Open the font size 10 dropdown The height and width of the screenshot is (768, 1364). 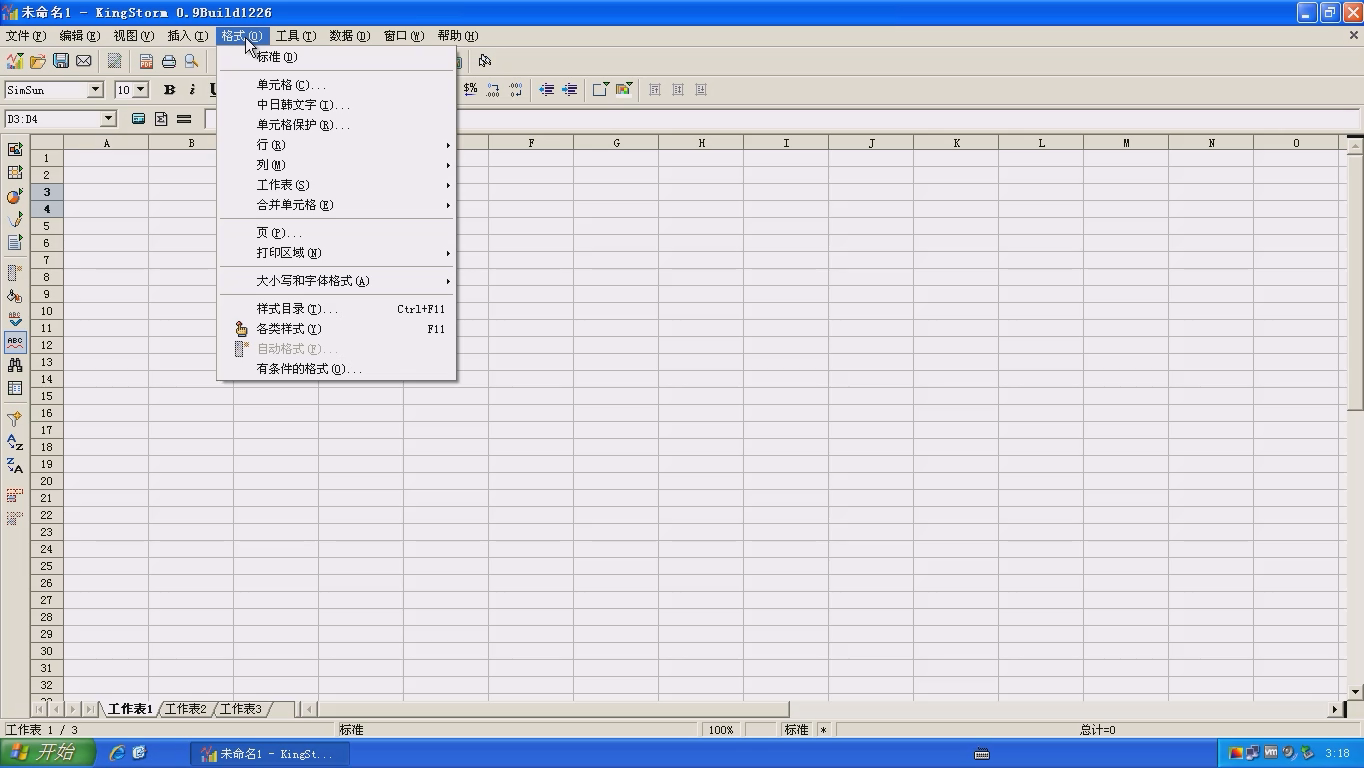[140, 90]
